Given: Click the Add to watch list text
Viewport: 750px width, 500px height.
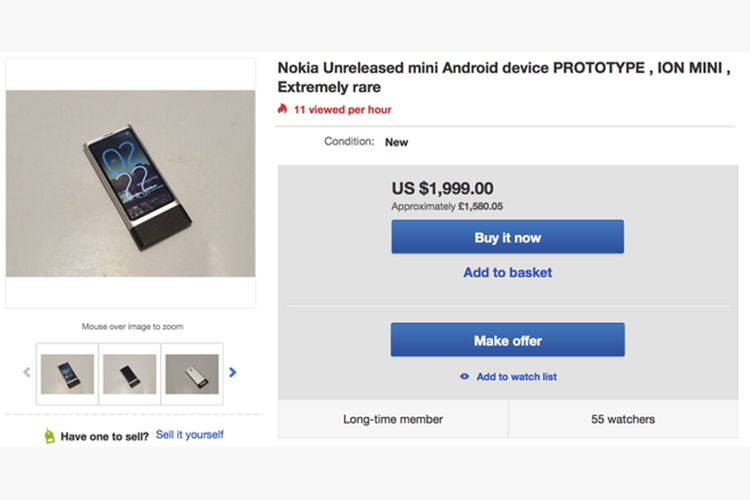Looking at the screenshot, I should tap(516, 377).
